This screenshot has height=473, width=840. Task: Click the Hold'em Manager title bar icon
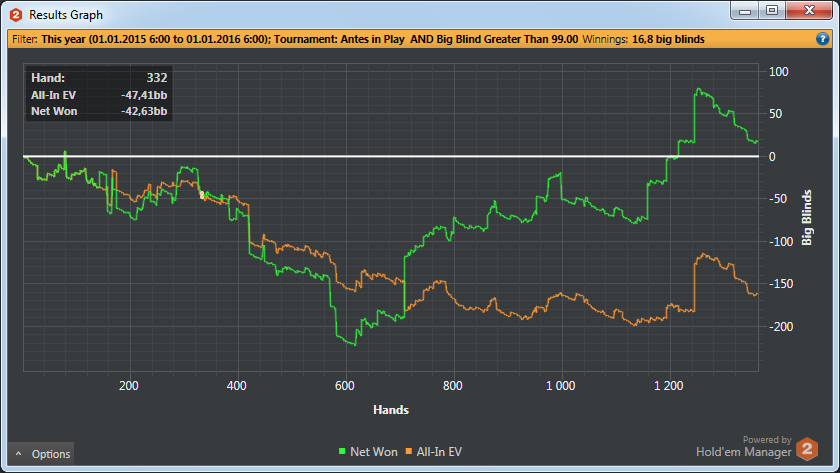pos(15,15)
